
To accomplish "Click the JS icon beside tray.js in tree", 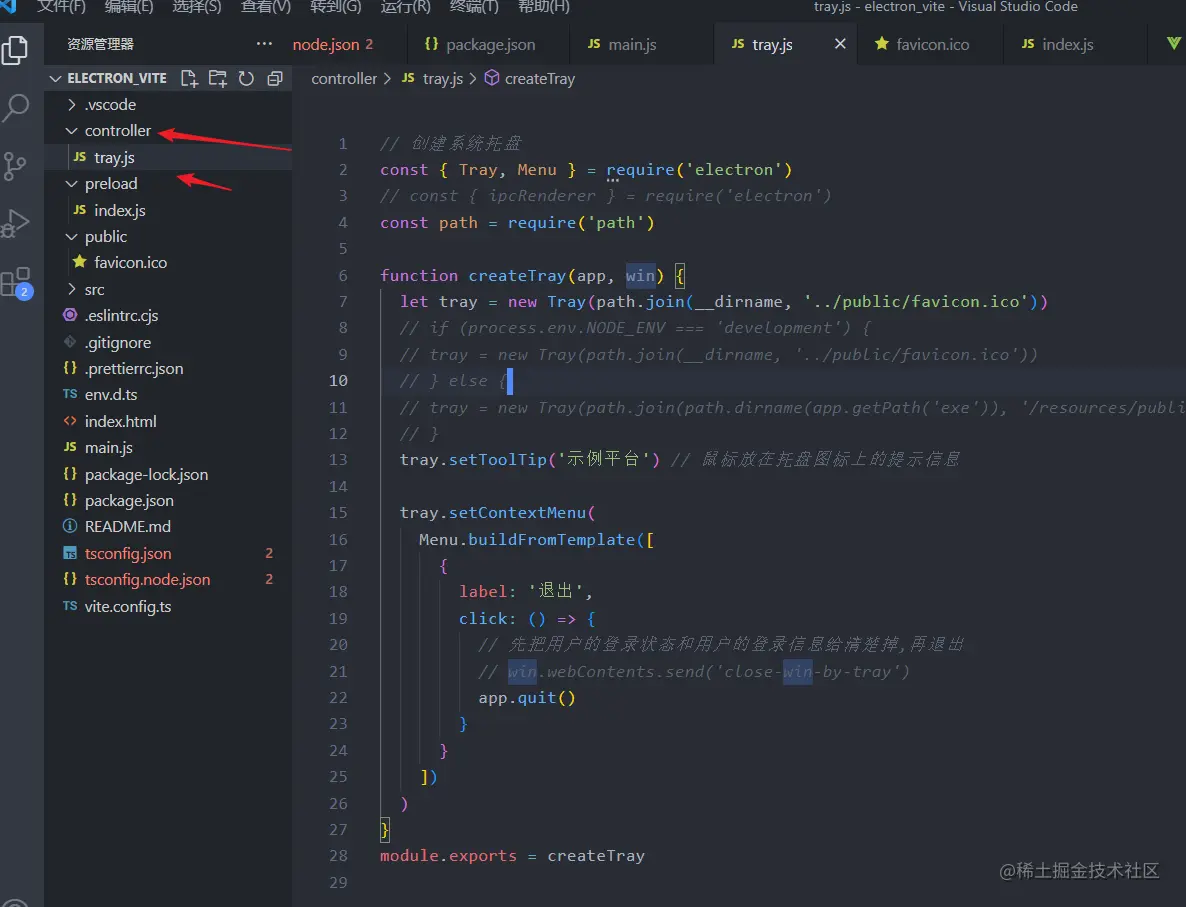I will click(x=80, y=157).
